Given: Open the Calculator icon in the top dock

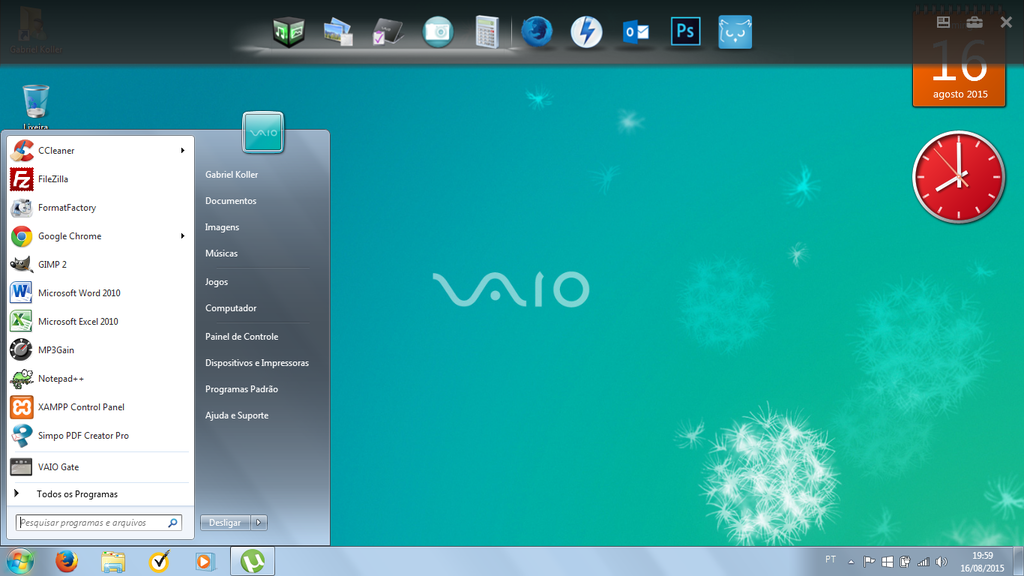Looking at the screenshot, I should pos(487,31).
